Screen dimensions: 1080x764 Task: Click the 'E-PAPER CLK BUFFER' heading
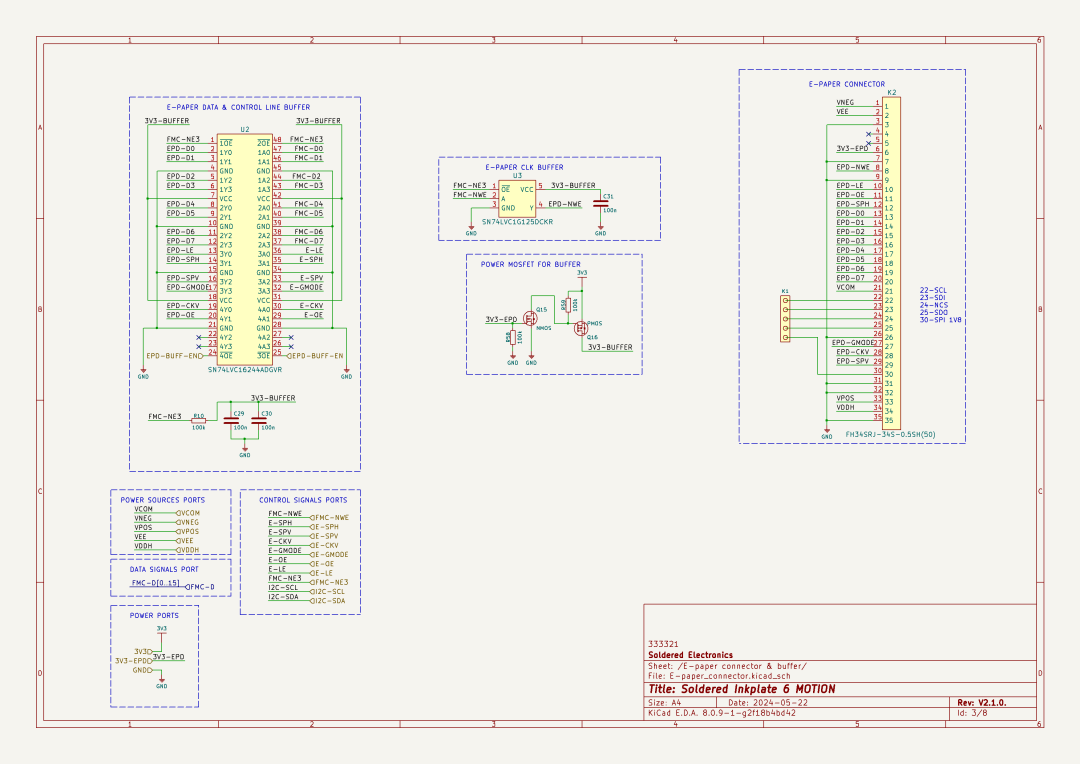[524, 167]
